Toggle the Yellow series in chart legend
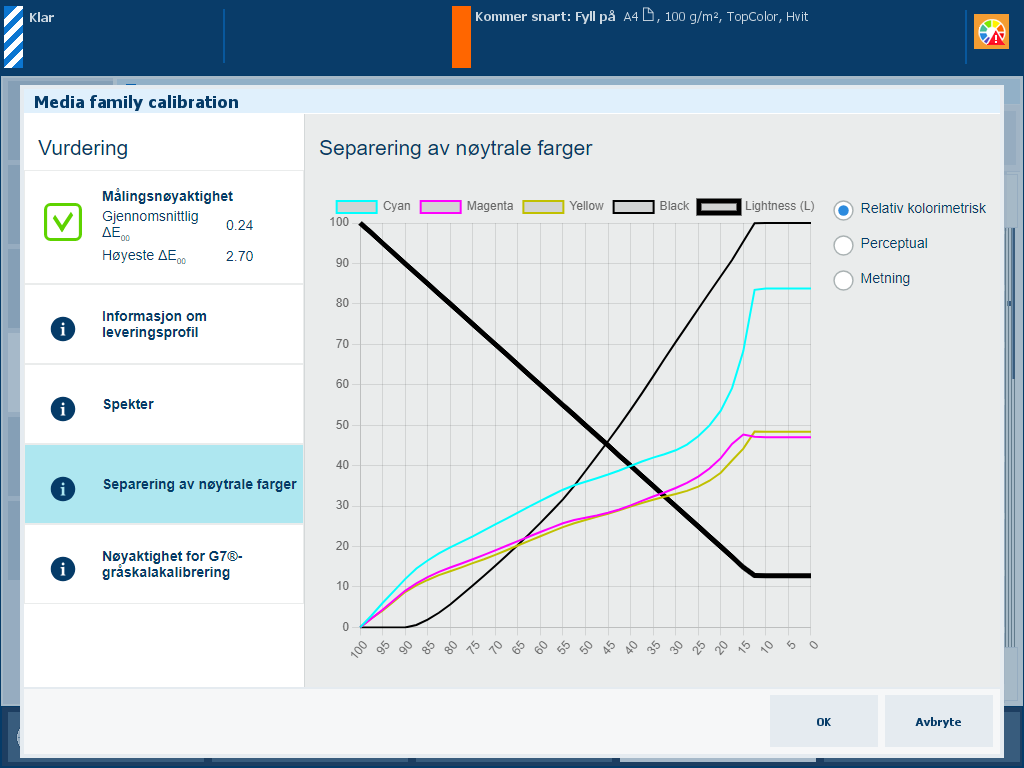The width and height of the screenshot is (1024, 768). pyautogui.click(x=563, y=206)
